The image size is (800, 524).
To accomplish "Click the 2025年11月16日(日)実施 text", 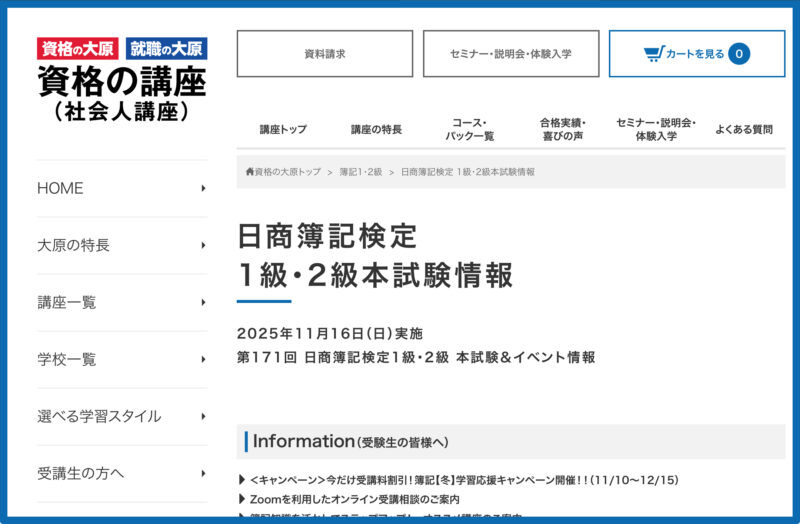I will pos(330,334).
